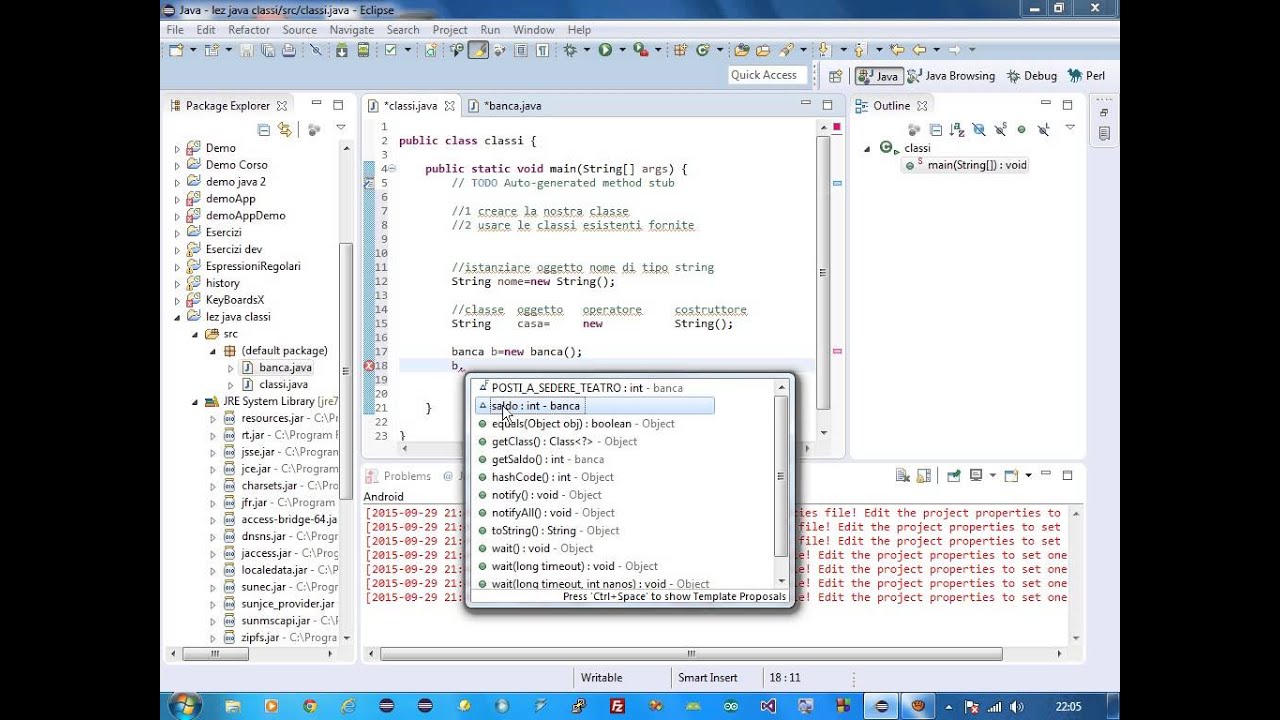Open the Outline view menu triangle

click(1070, 127)
